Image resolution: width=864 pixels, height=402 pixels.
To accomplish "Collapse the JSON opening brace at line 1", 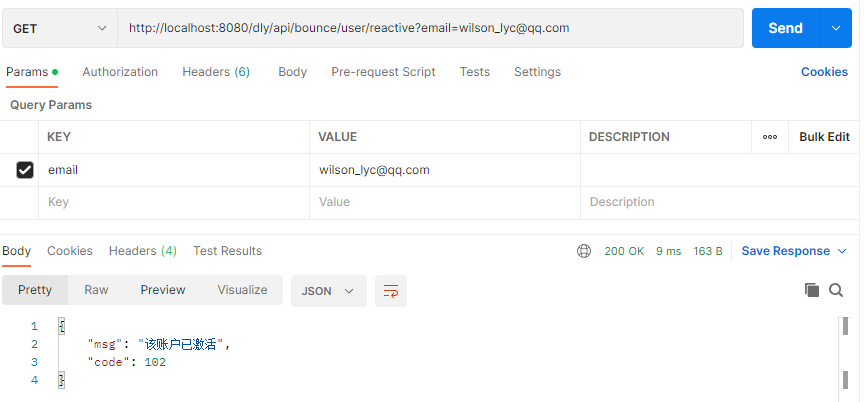I will tap(62, 327).
